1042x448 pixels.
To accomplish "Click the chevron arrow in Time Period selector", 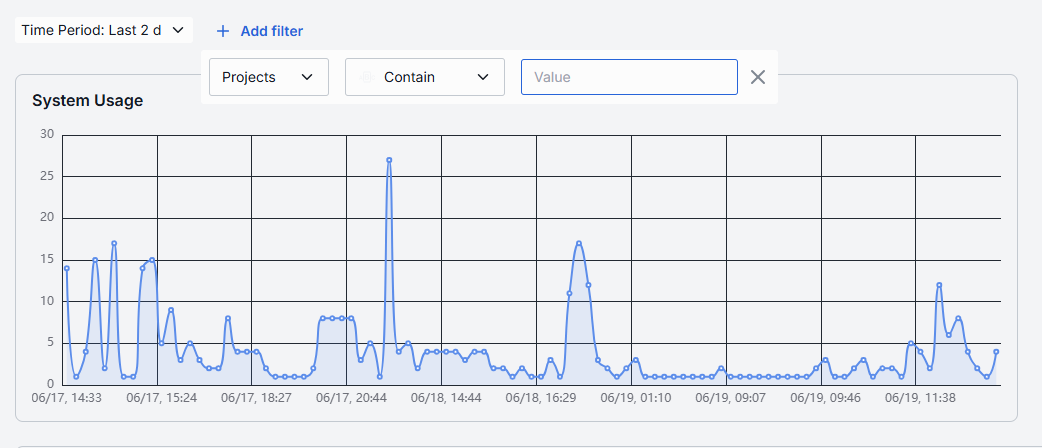I will (x=177, y=31).
